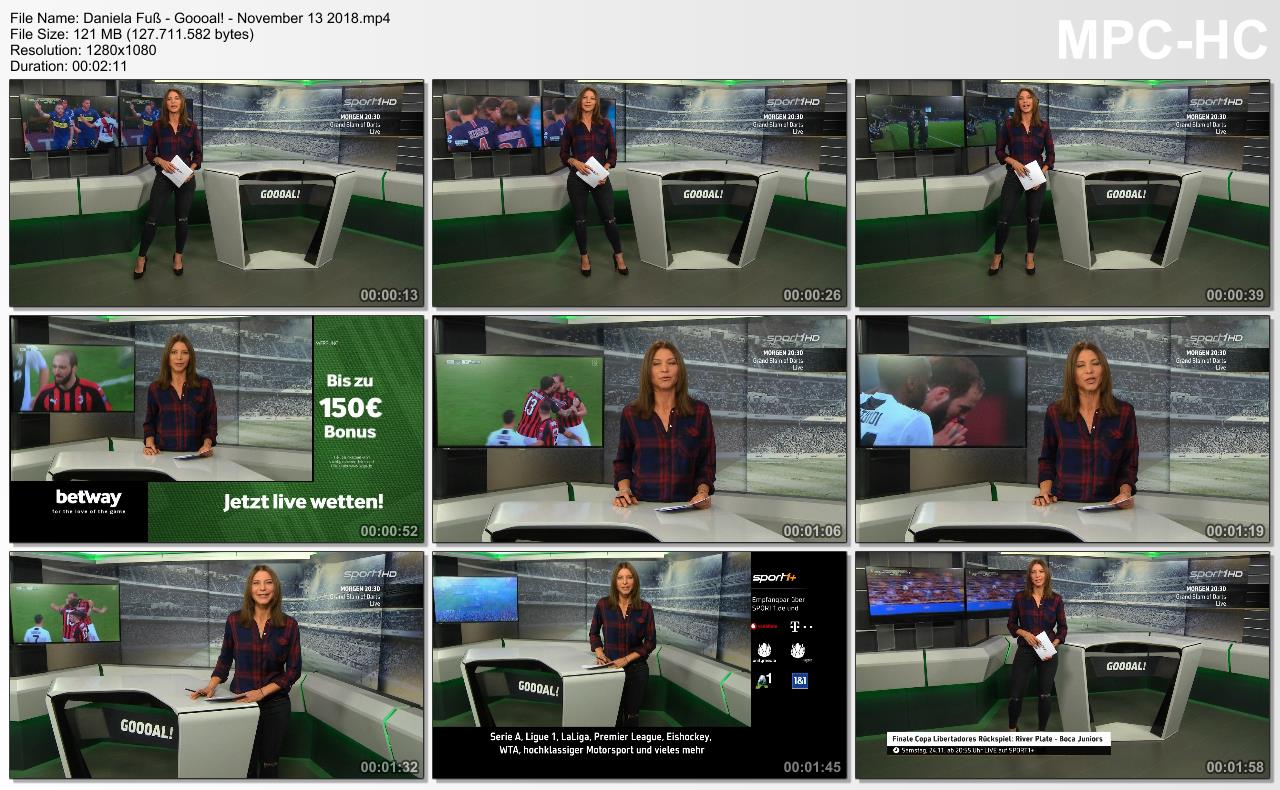The height and width of the screenshot is (790, 1280).
Task: Click the Telekom T logo
Action: [x=800, y=626]
